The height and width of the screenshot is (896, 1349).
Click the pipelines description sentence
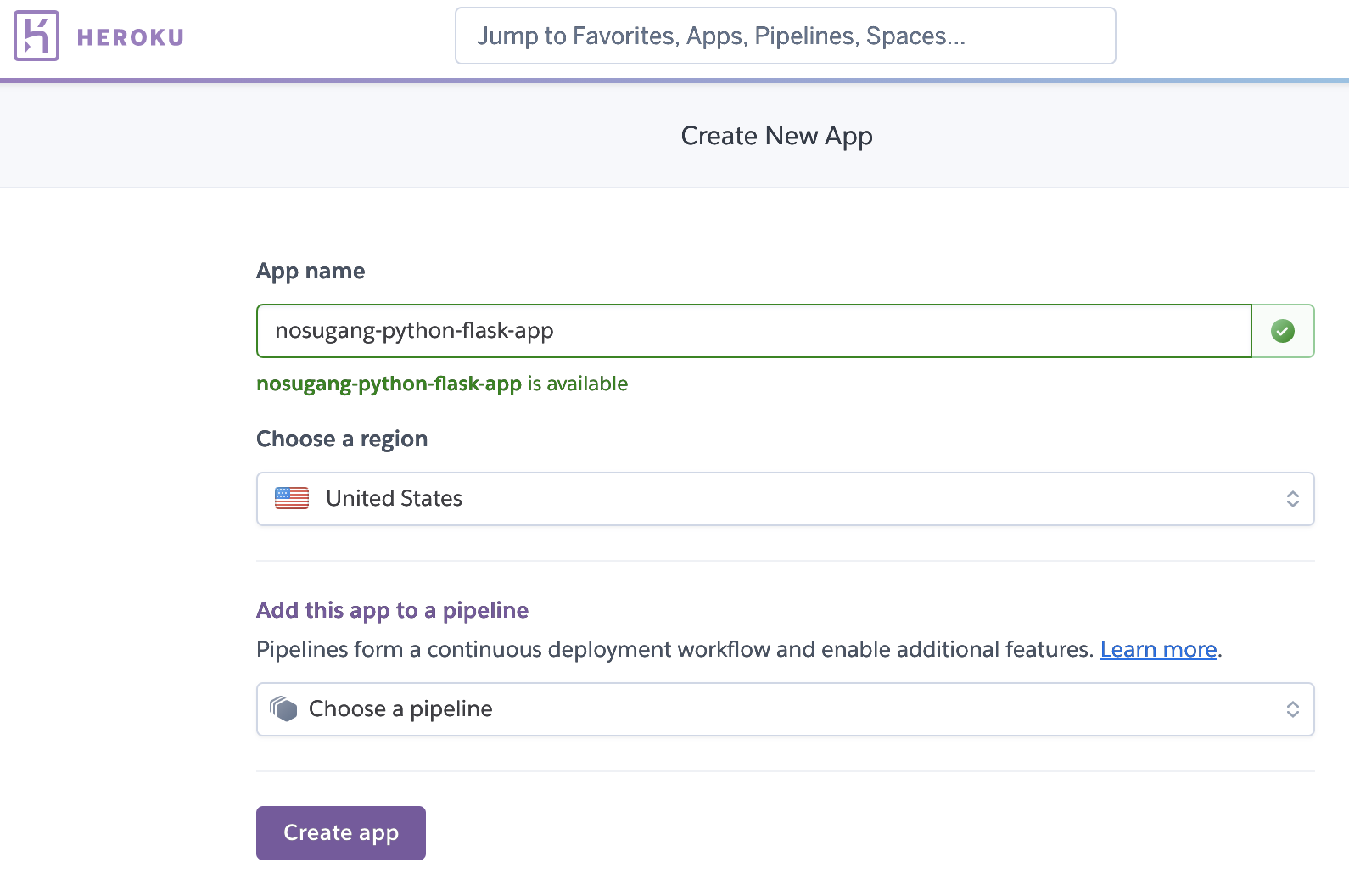[674, 649]
